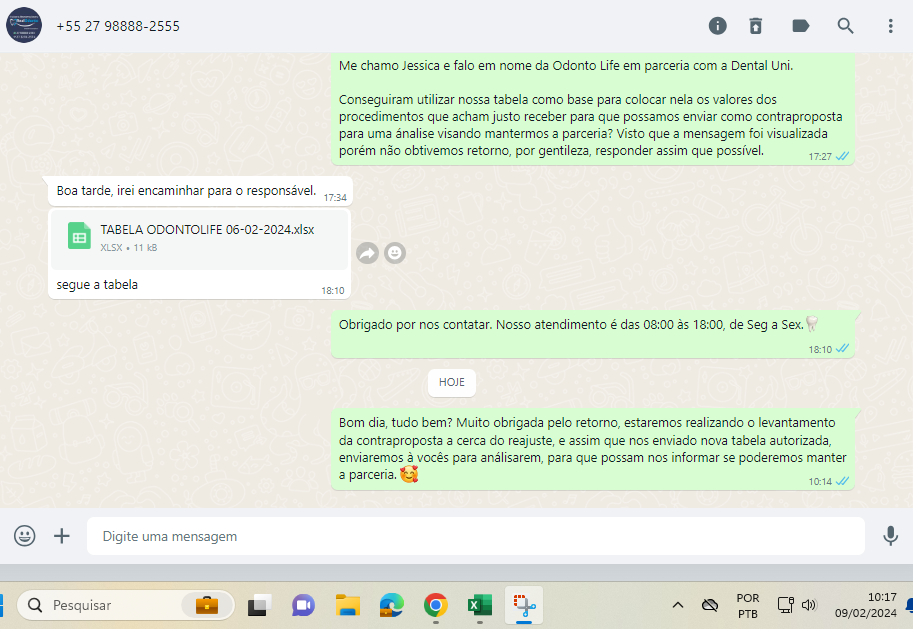Click the microphone to record voice message
The width and height of the screenshot is (913, 629).
(890, 536)
